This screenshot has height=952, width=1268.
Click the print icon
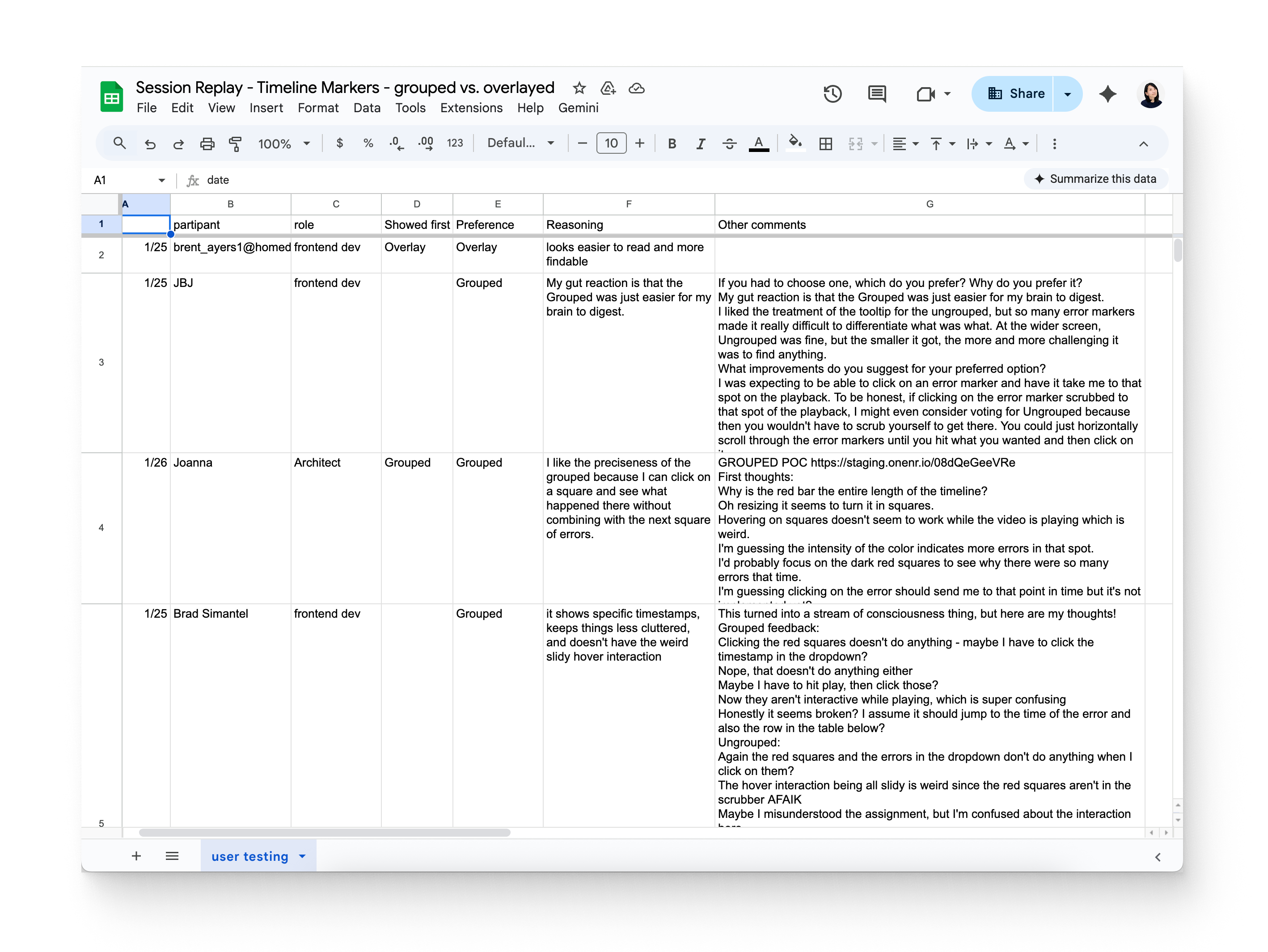click(207, 143)
